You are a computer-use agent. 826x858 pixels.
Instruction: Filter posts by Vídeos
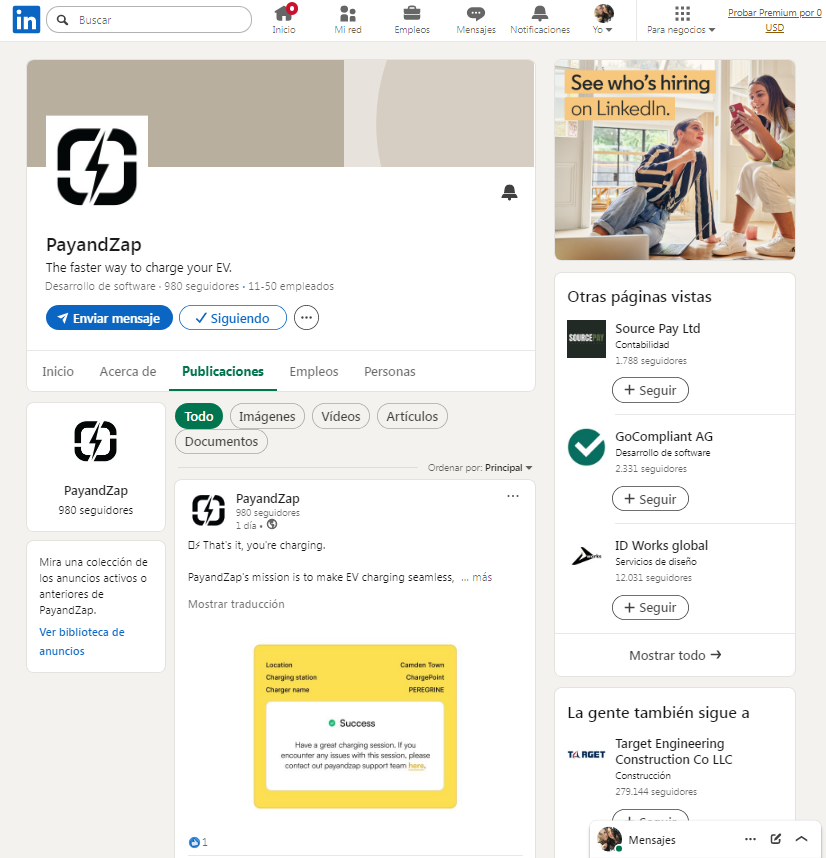[341, 416]
